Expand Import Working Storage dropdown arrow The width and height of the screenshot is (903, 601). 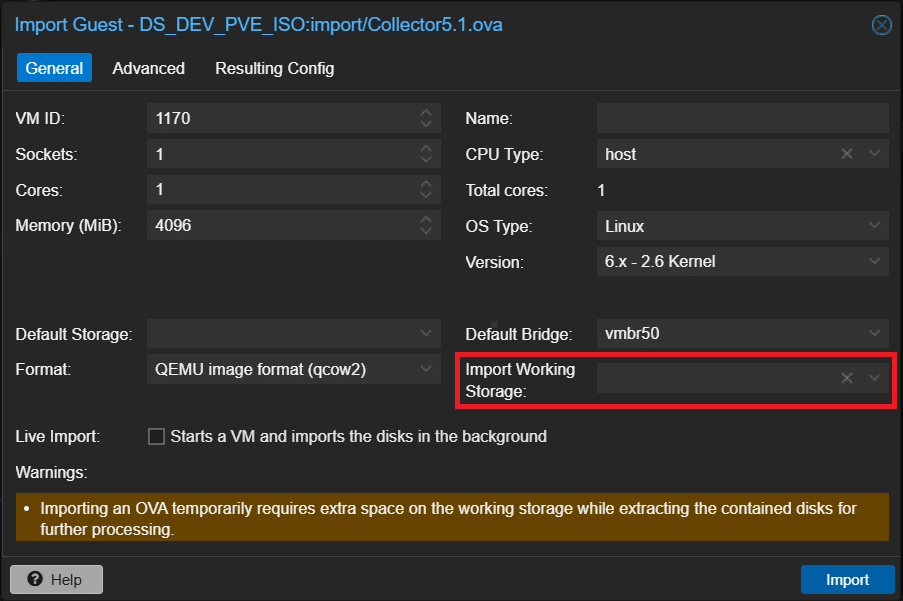click(875, 378)
